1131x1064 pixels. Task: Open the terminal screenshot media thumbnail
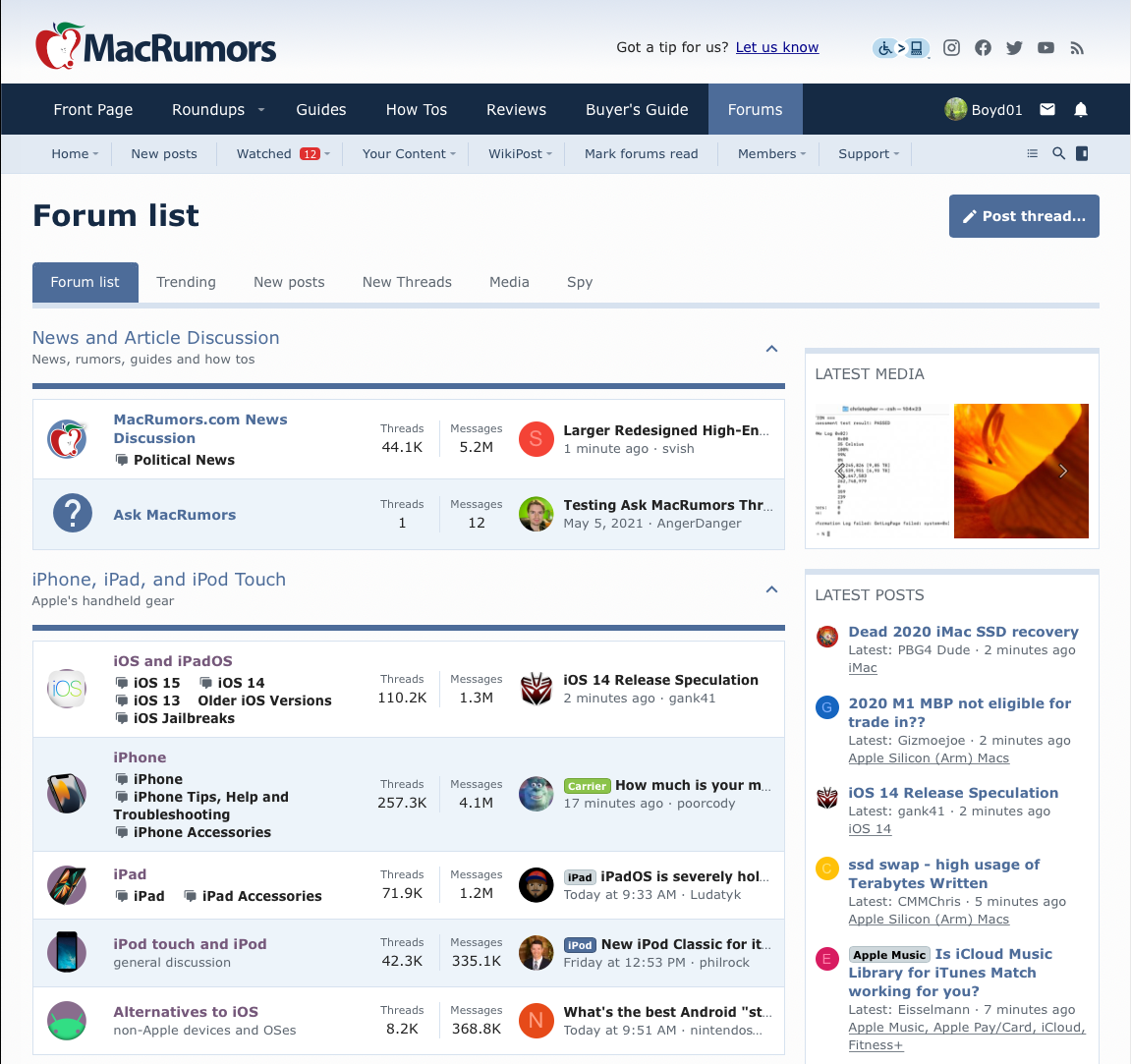882,471
